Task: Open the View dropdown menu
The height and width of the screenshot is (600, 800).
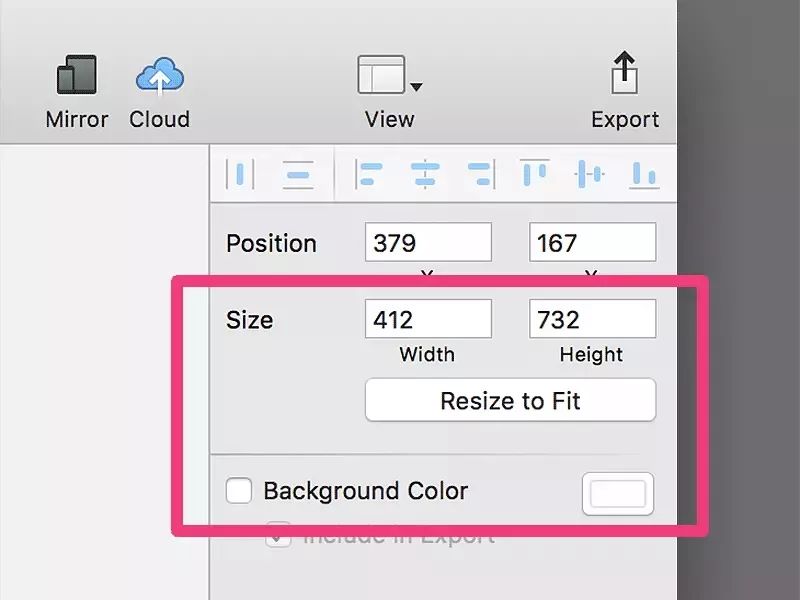Action: tap(389, 77)
